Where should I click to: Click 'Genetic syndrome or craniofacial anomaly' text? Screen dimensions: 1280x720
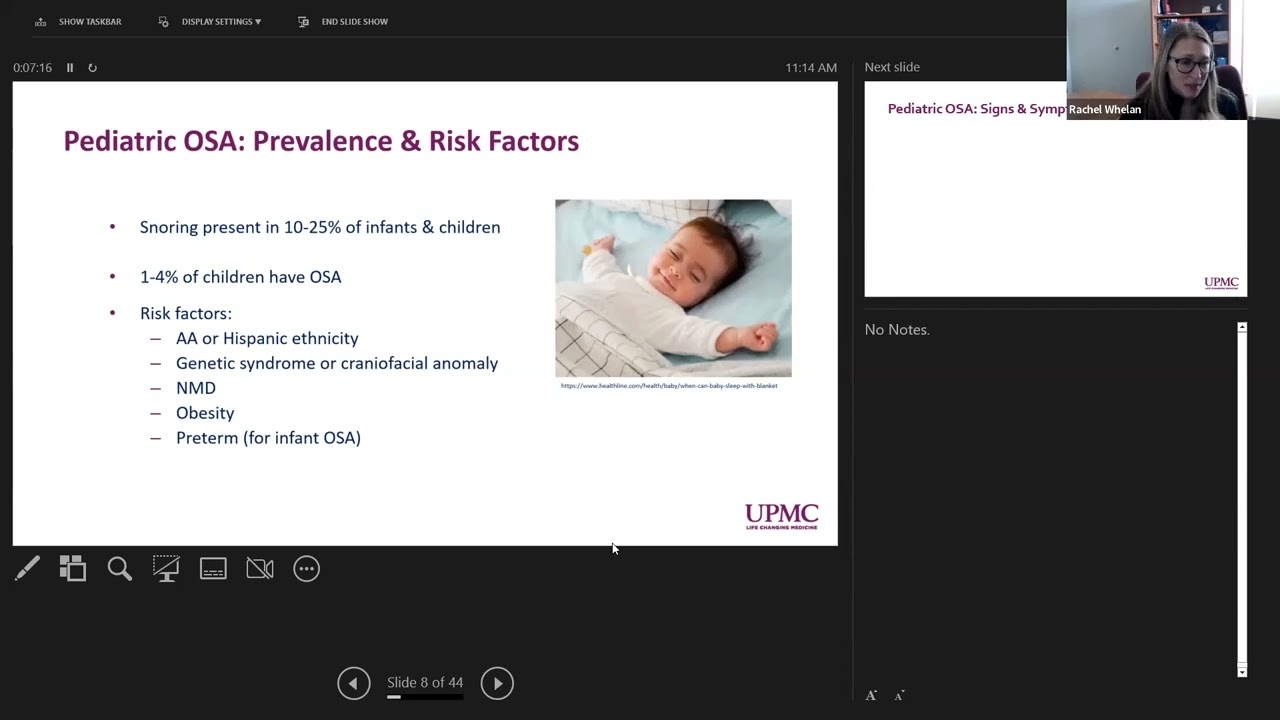tap(337, 363)
